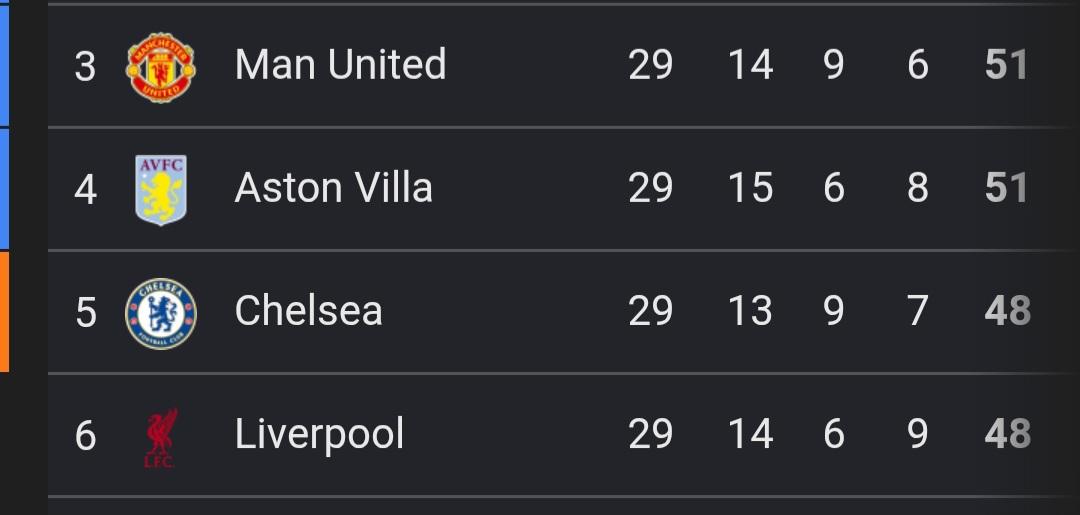Click the Manchester United club crest

coord(160,67)
